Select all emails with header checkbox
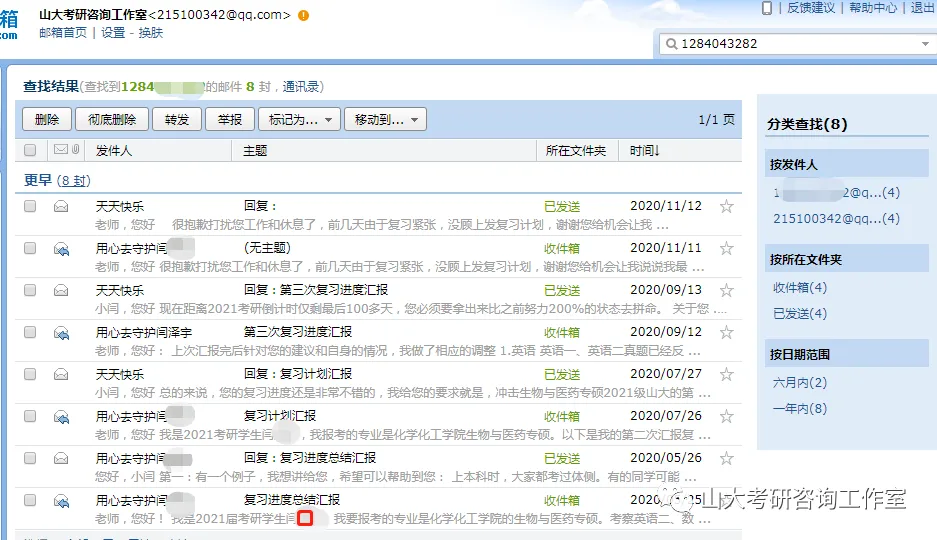 point(30,150)
